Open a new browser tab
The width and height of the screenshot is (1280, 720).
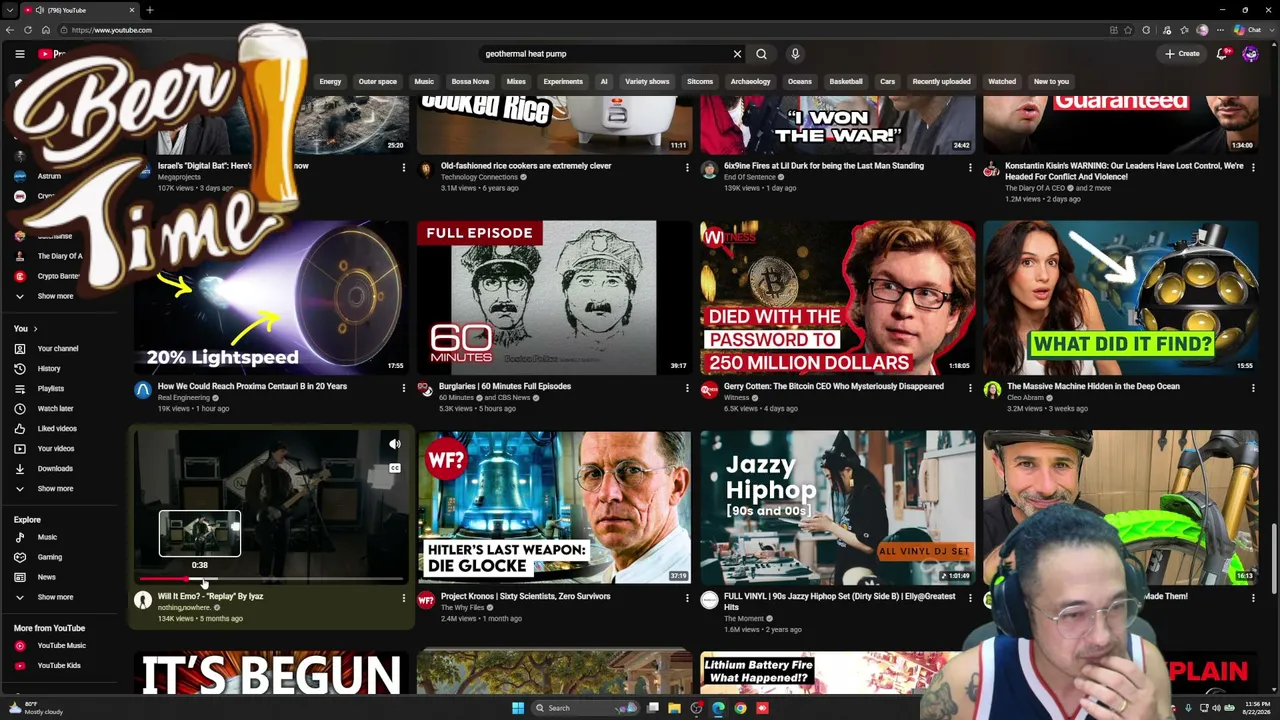149,10
